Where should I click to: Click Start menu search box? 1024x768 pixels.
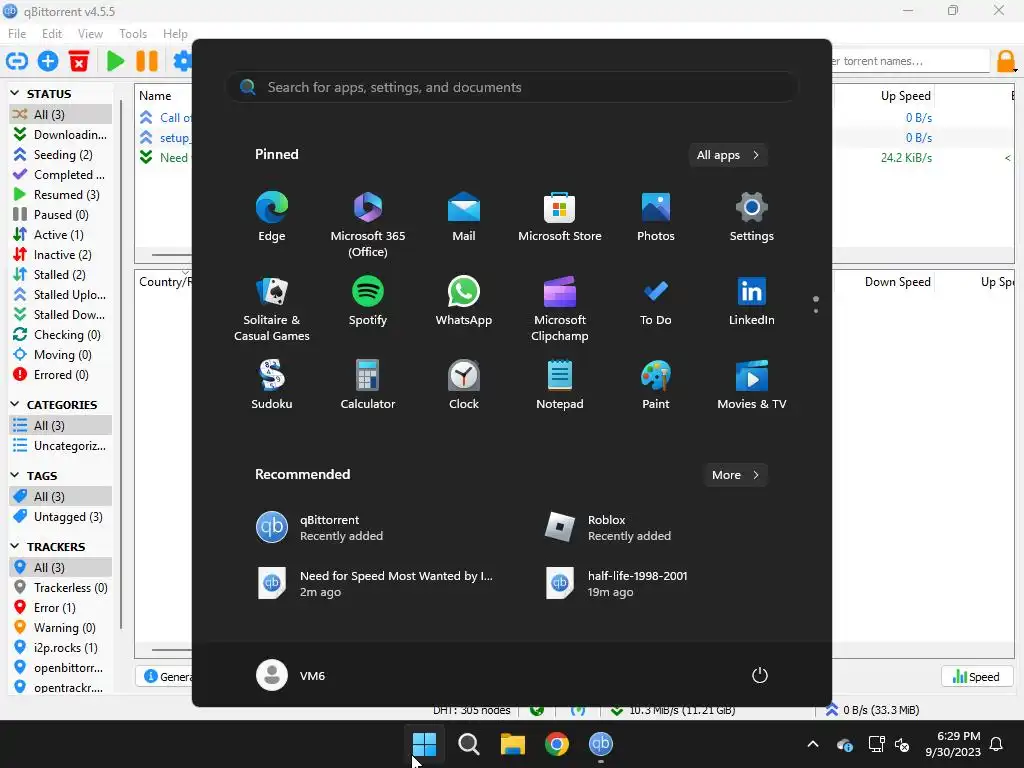pyautogui.click(x=512, y=87)
